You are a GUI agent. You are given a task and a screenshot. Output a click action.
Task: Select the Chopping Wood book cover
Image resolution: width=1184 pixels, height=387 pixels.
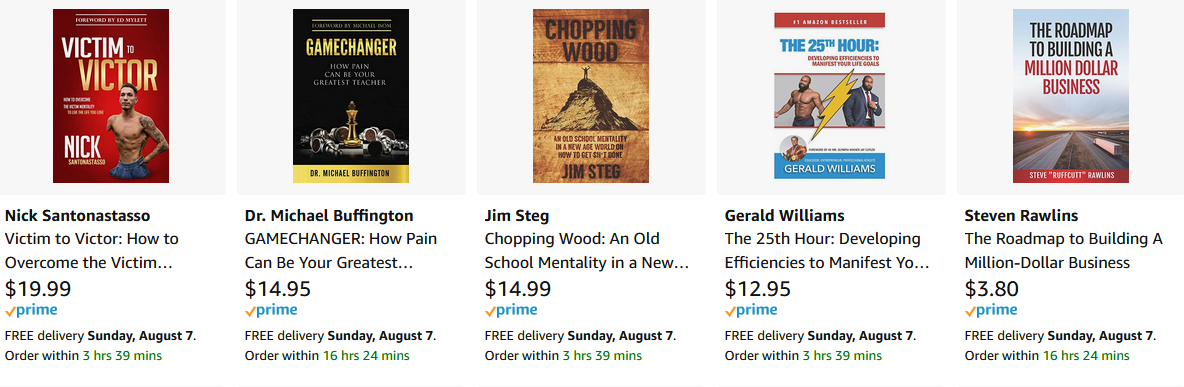590,96
